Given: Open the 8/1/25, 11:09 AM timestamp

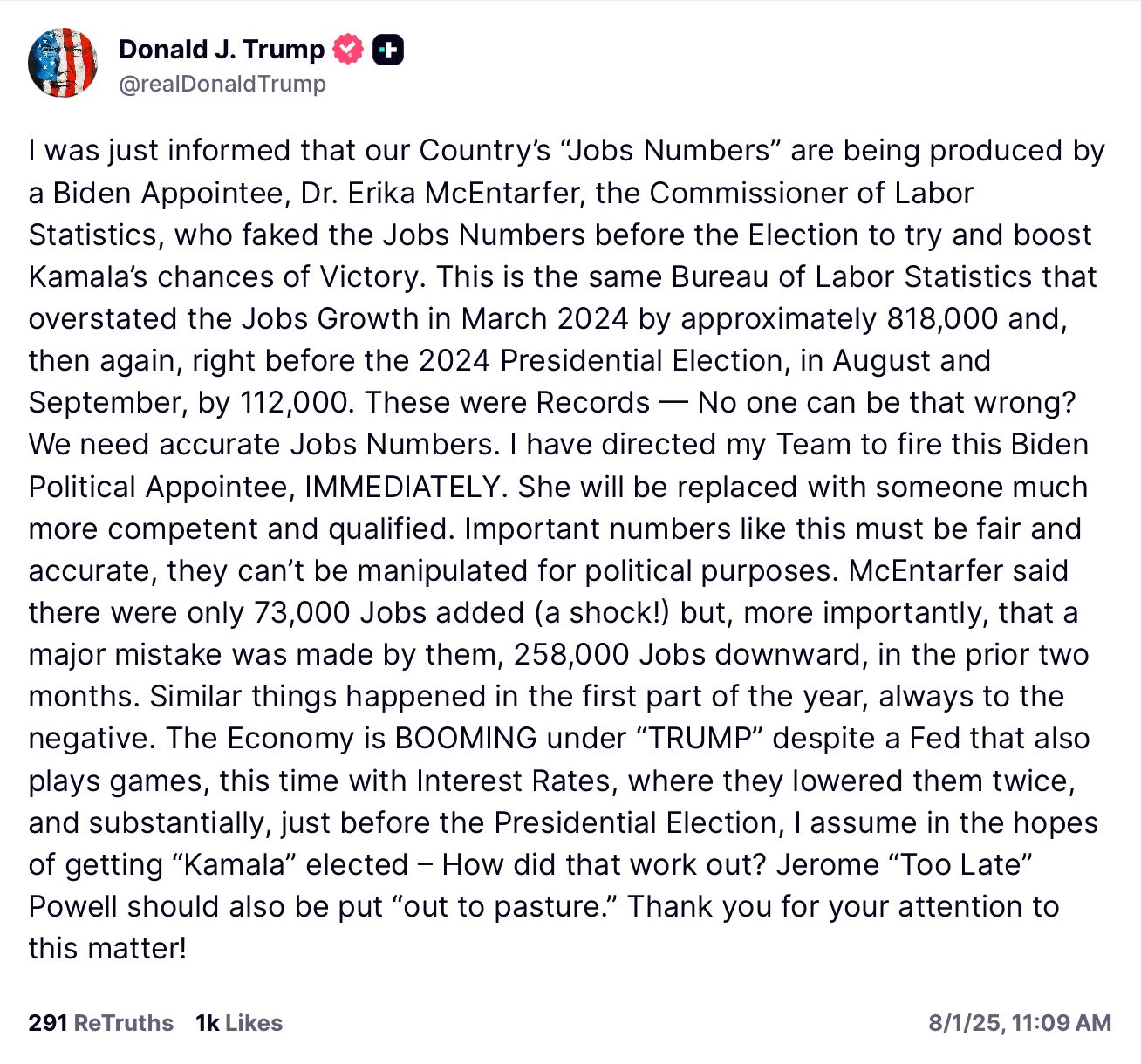Looking at the screenshot, I should point(1019,1023).
